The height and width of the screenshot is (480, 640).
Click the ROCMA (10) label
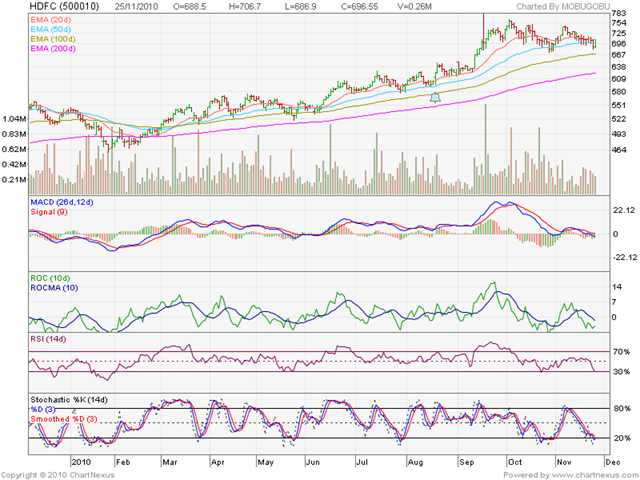click(54, 288)
